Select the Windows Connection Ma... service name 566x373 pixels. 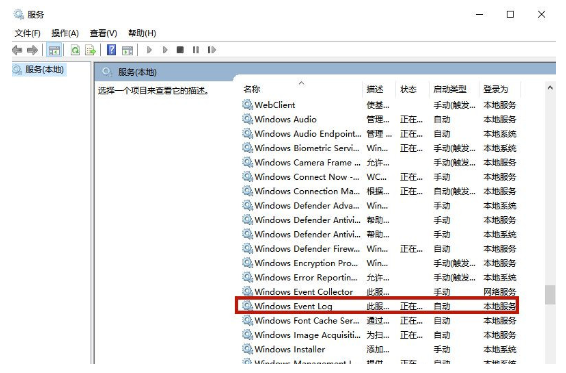(x=307, y=191)
